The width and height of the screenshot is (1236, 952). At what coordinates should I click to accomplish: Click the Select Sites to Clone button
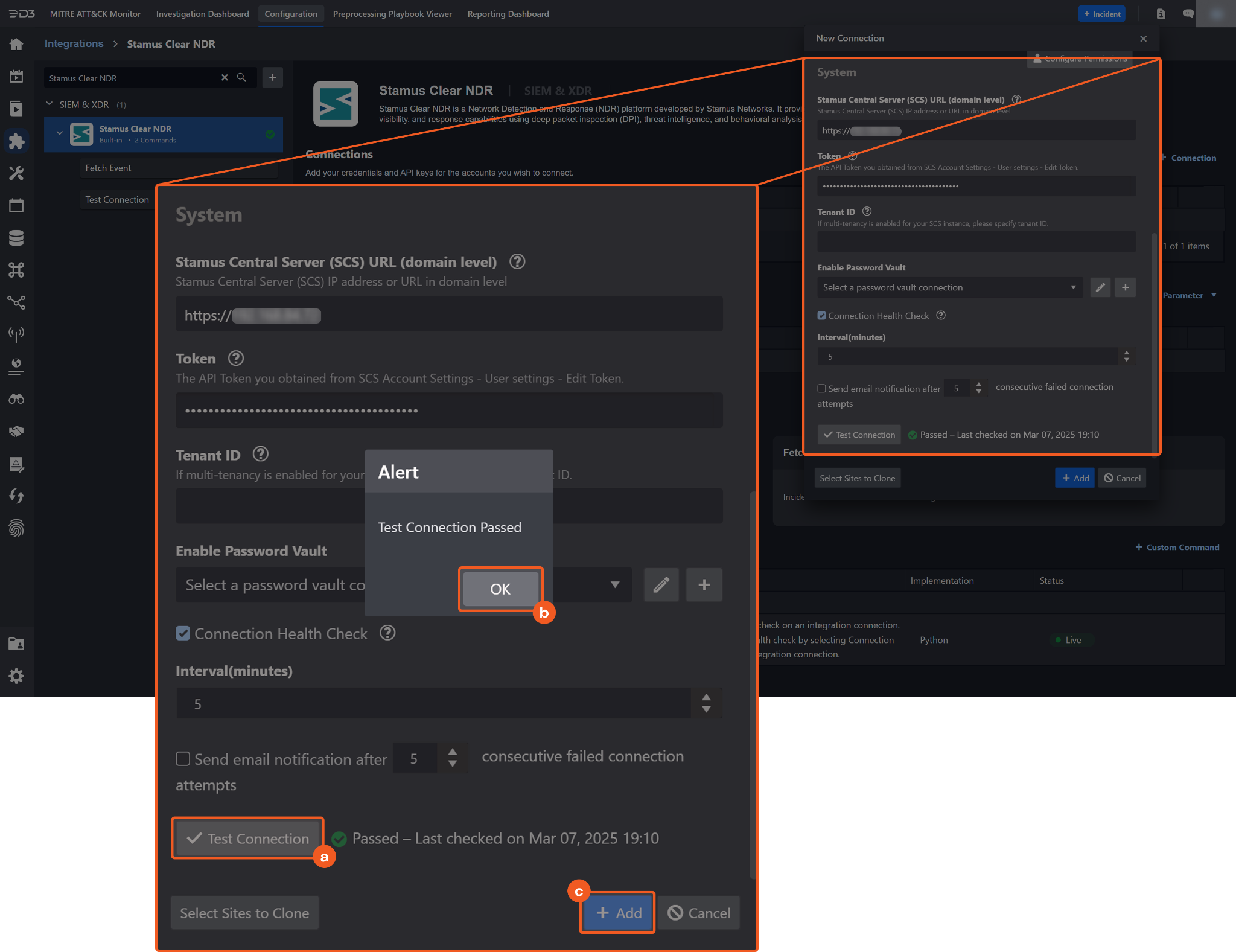coord(244,913)
